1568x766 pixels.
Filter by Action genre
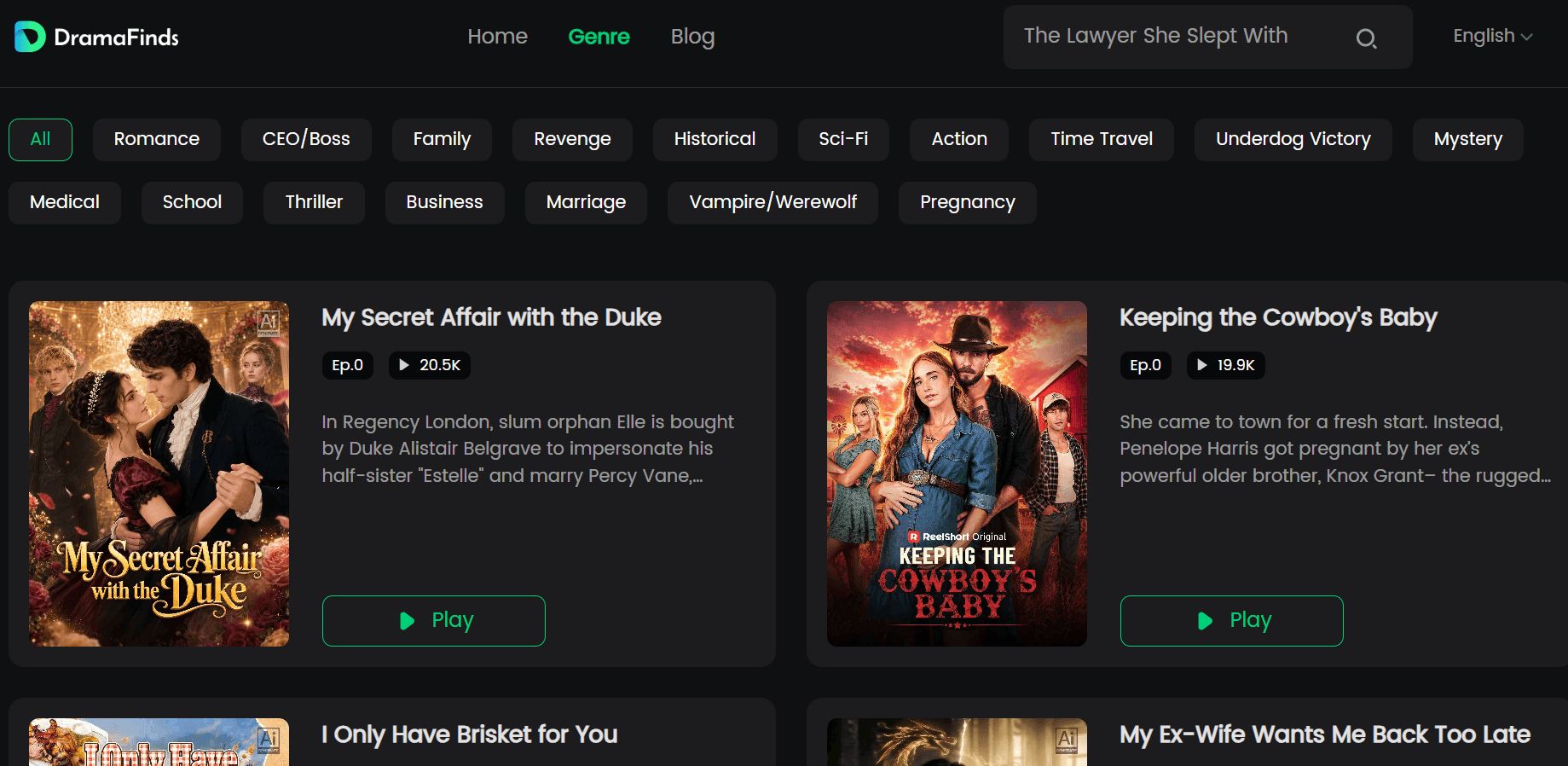(959, 140)
